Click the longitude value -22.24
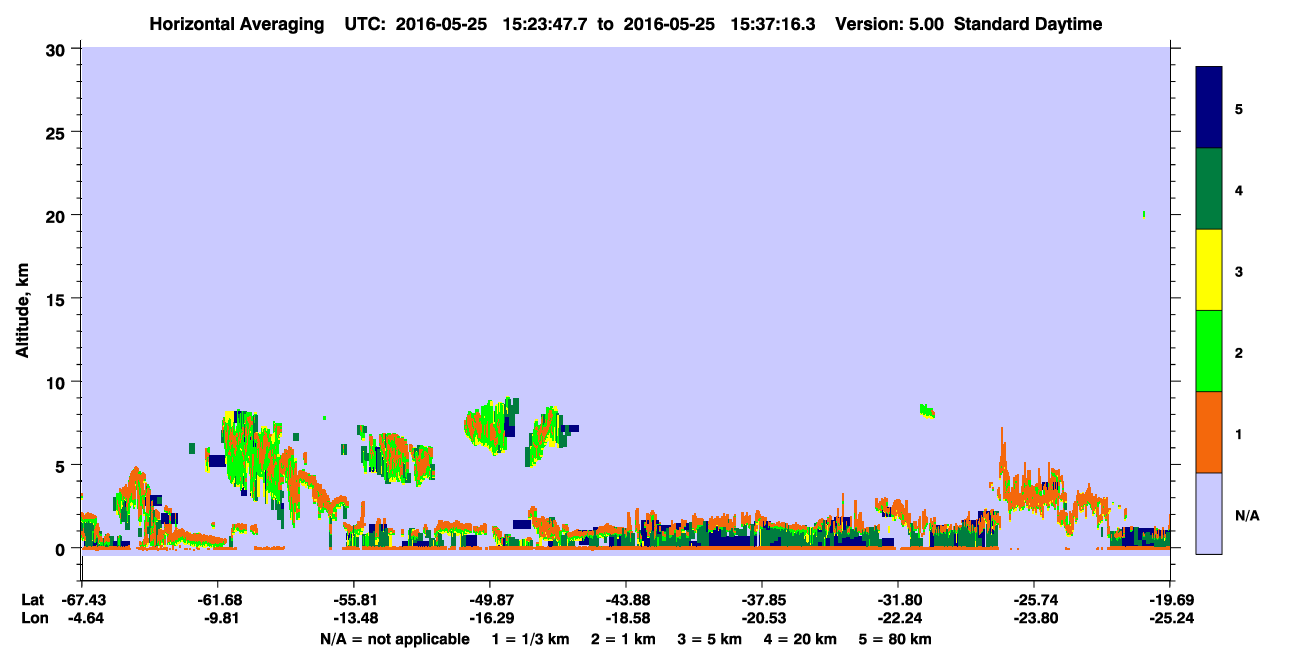The width and height of the screenshot is (1300, 667). click(898, 618)
